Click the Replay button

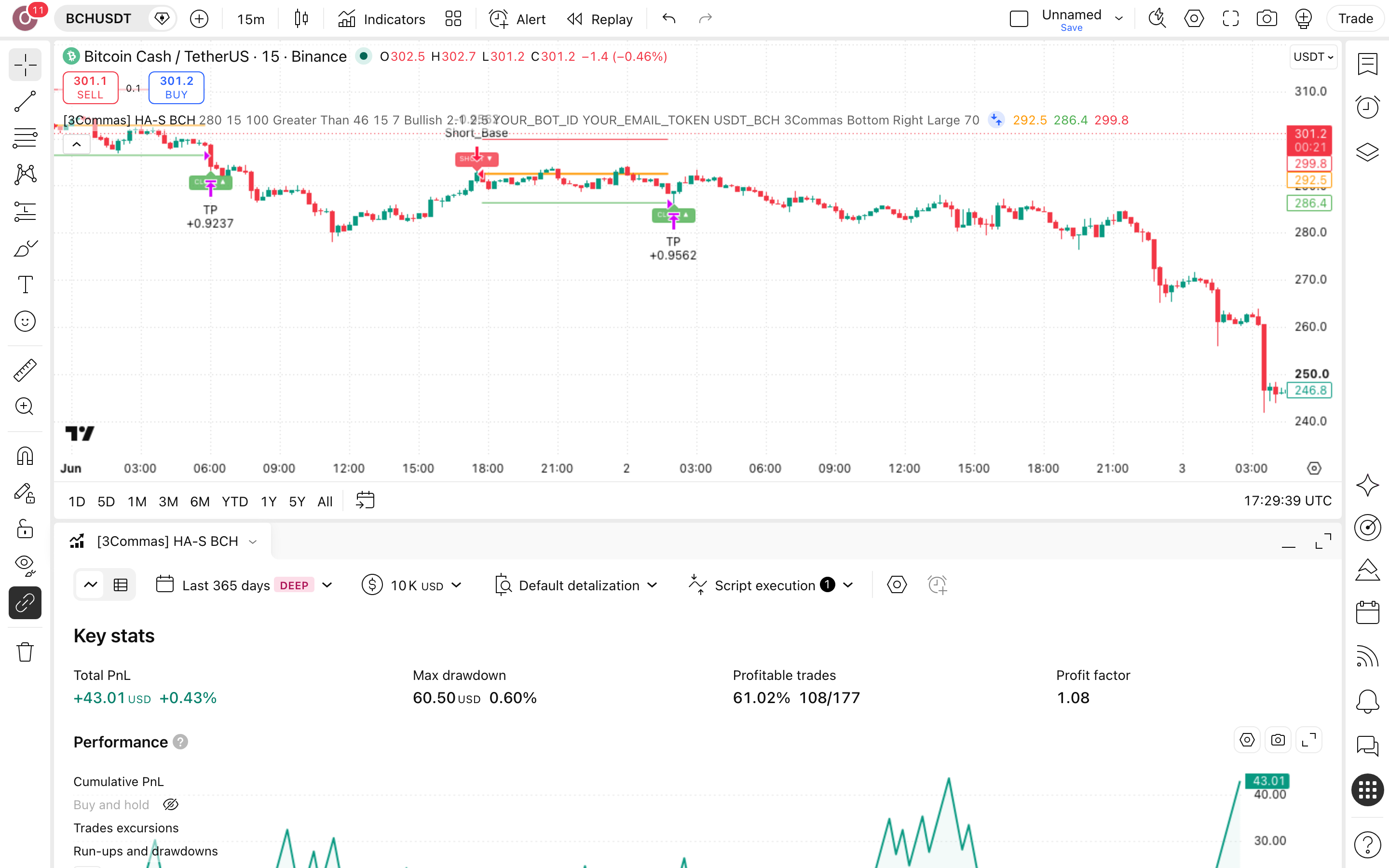(x=600, y=19)
